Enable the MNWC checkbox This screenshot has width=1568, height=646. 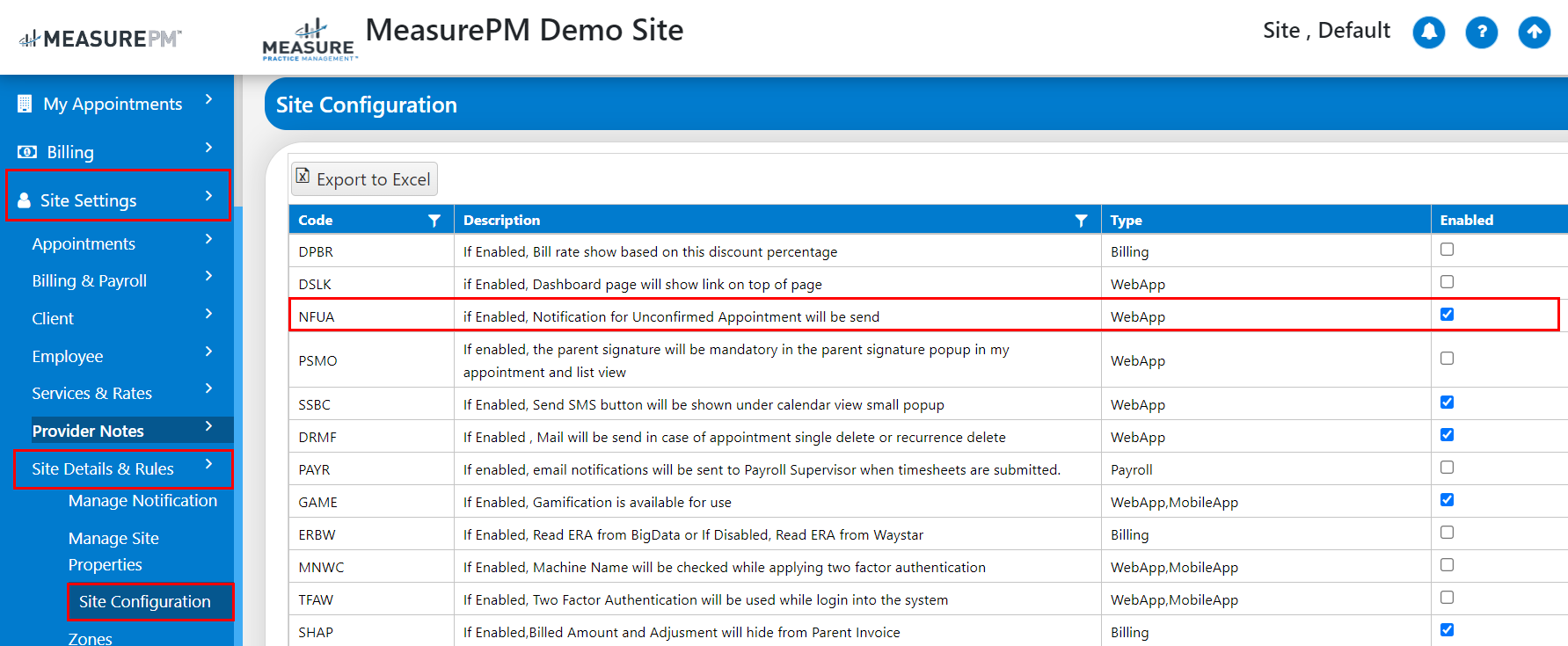(1447, 565)
